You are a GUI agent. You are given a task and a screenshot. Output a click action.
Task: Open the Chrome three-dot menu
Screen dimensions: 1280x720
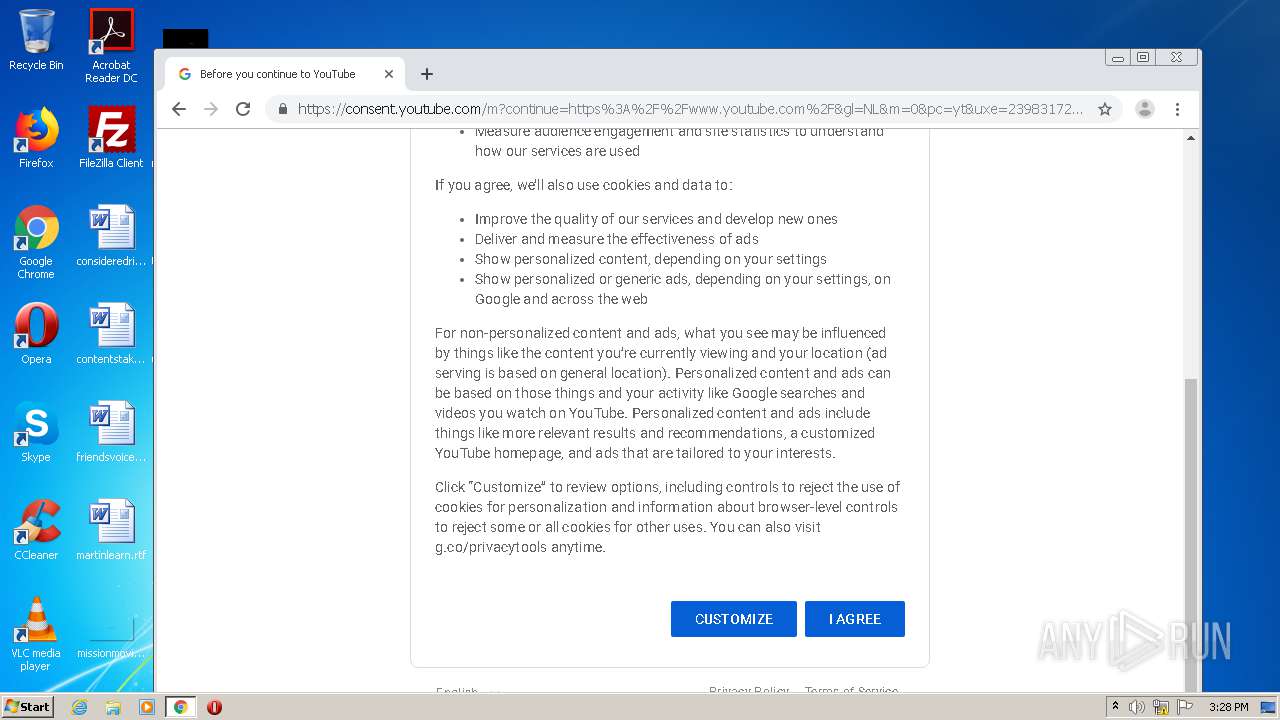1177,109
